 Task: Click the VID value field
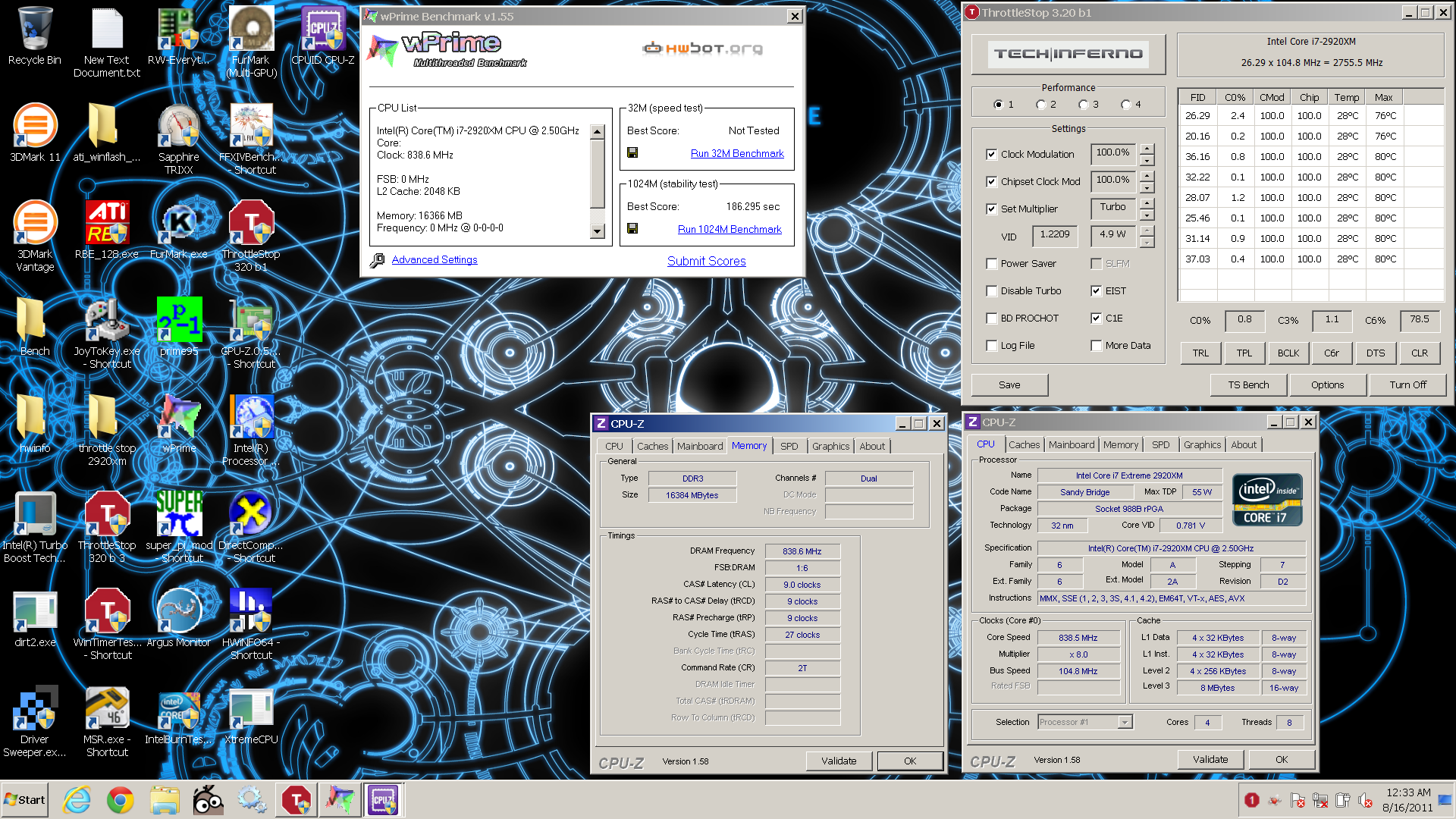1054,235
